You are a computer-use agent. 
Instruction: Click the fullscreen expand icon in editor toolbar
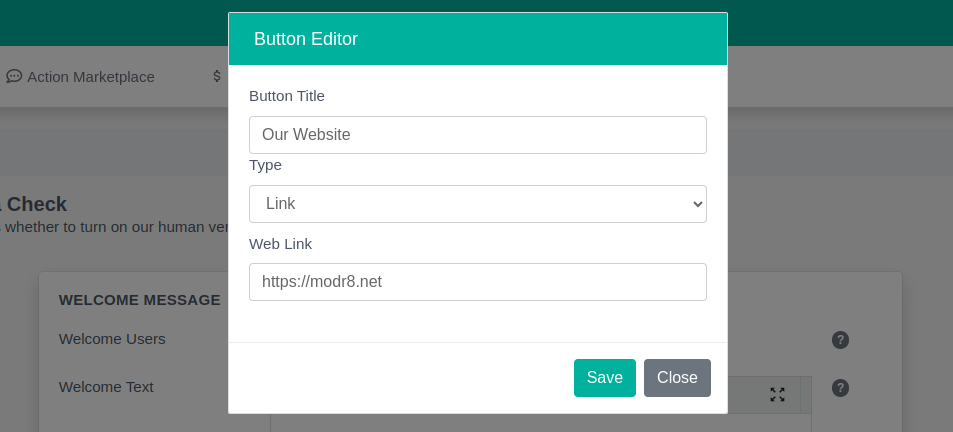[777, 395]
